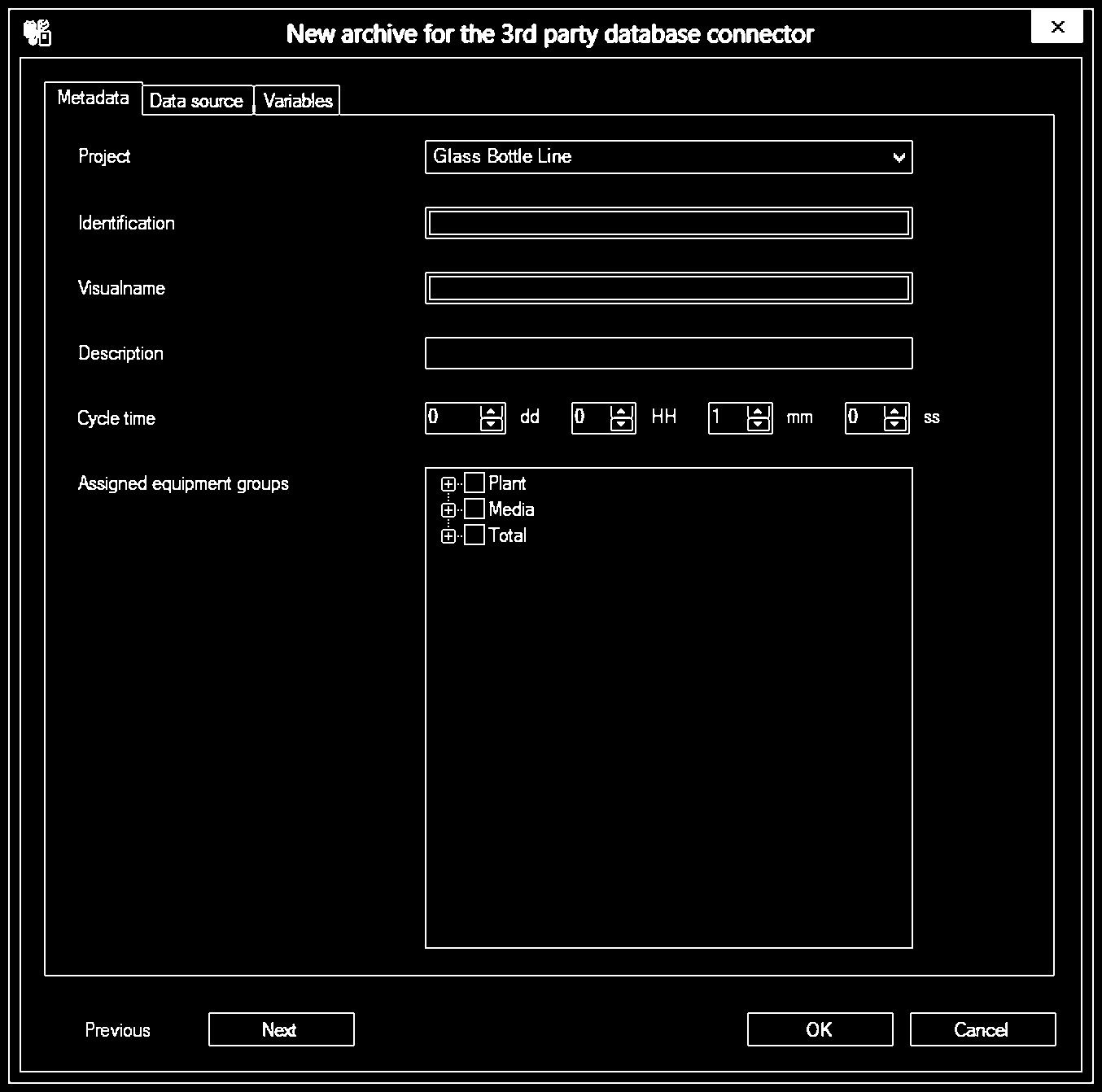Select the Media tree item label
Screen dimensions: 1102x1092
tap(511, 509)
